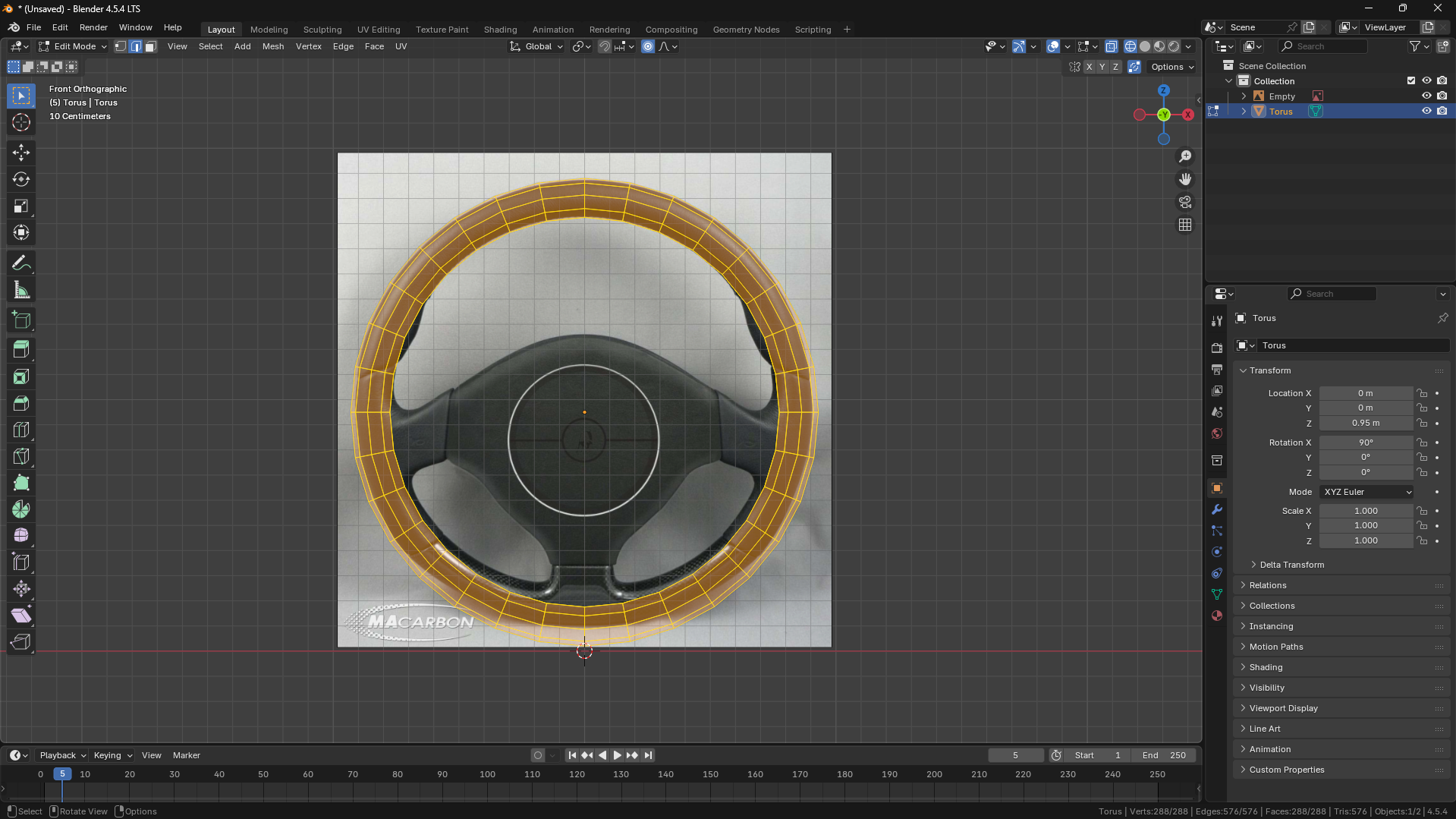This screenshot has width=1456, height=819.
Task: Open the Mesh menu
Action: [272, 46]
